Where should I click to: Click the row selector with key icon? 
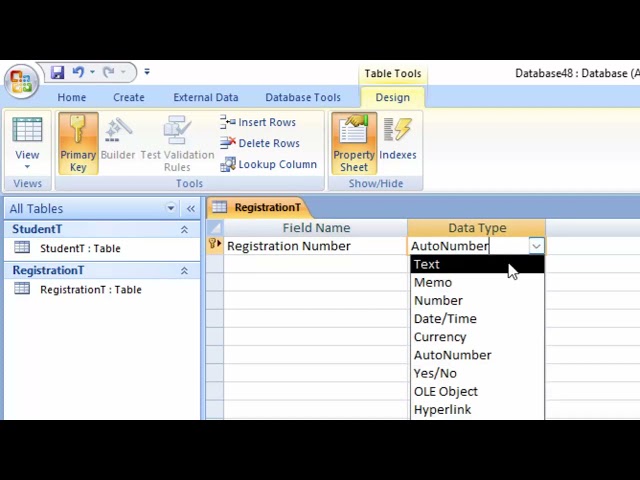pyautogui.click(x=215, y=245)
